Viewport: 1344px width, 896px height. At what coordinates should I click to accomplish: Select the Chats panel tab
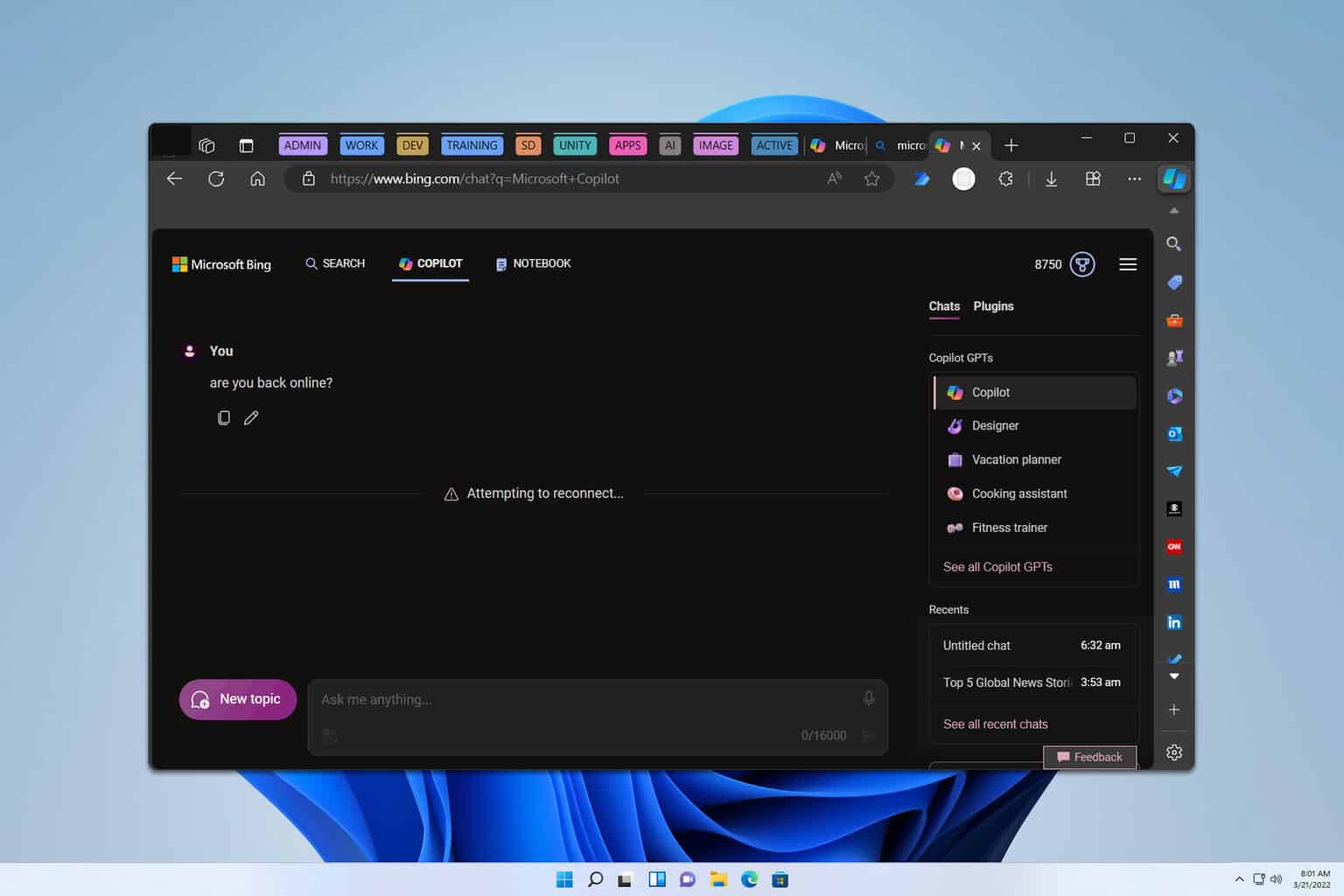coord(944,306)
